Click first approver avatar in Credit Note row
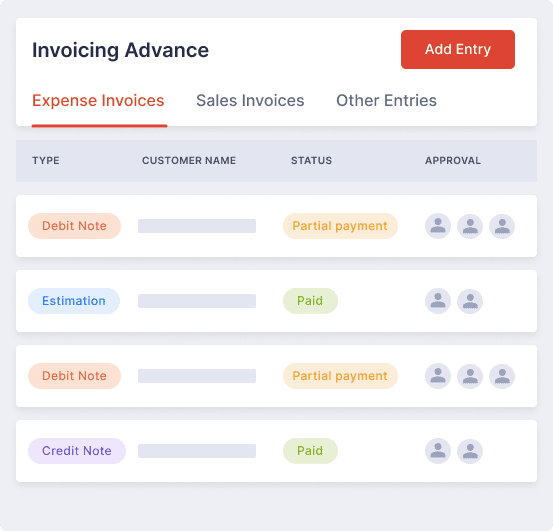This screenshot has width=553, height=531. (x=438, y=451)
